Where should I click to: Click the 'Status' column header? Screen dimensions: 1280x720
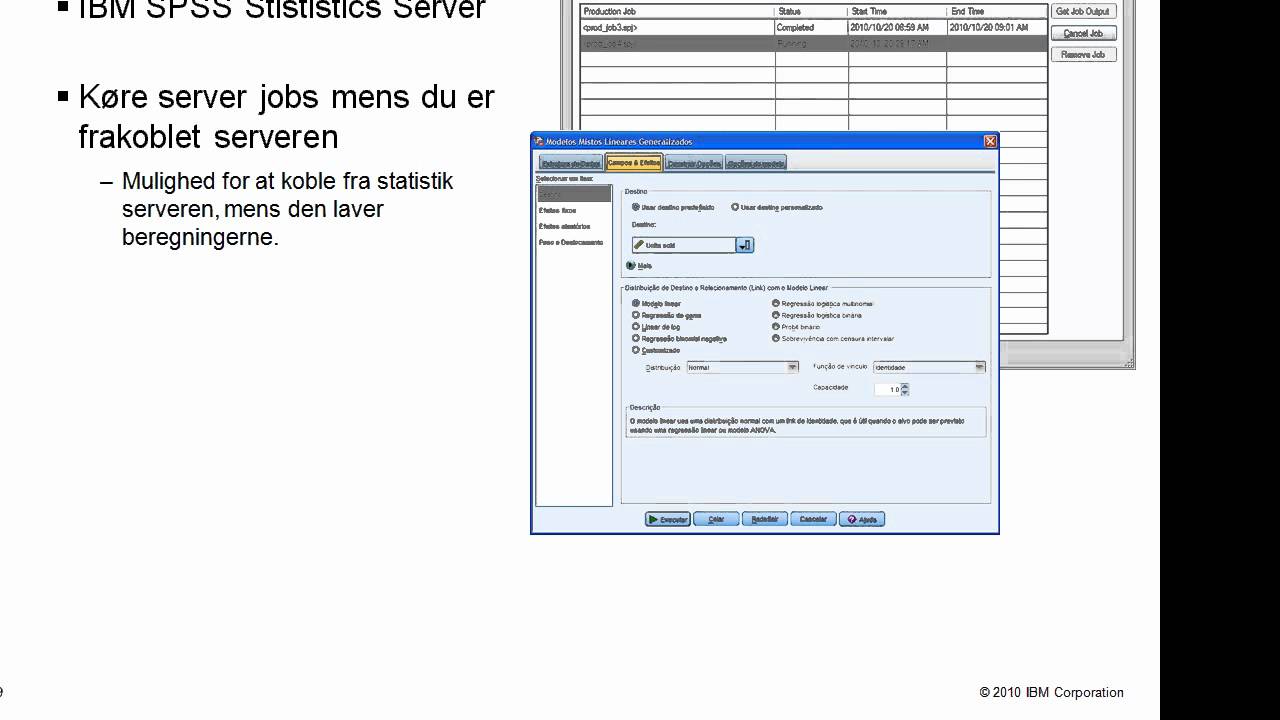click(x=811, y=12)
